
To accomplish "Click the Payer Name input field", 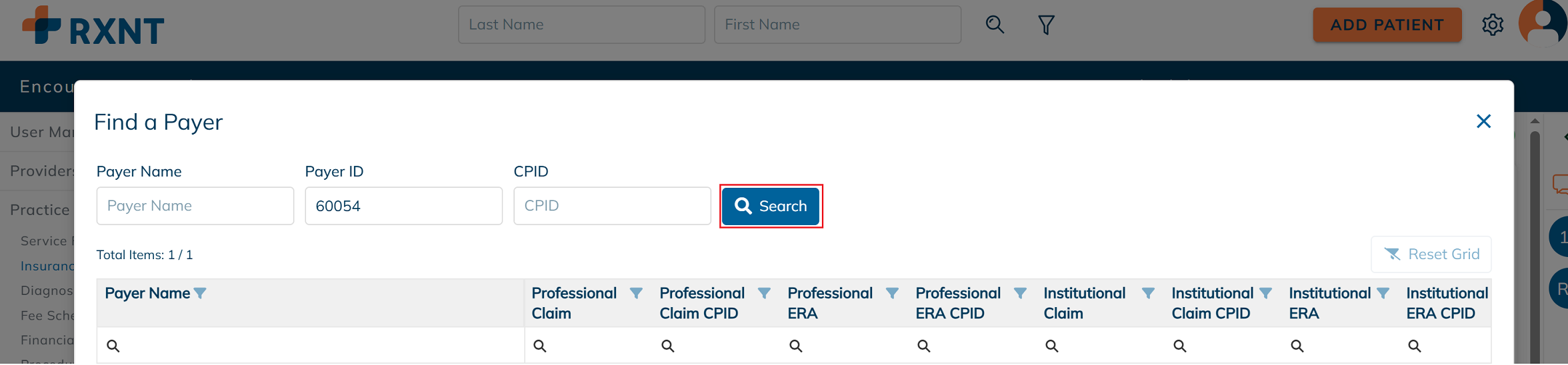I will point(195,206).
